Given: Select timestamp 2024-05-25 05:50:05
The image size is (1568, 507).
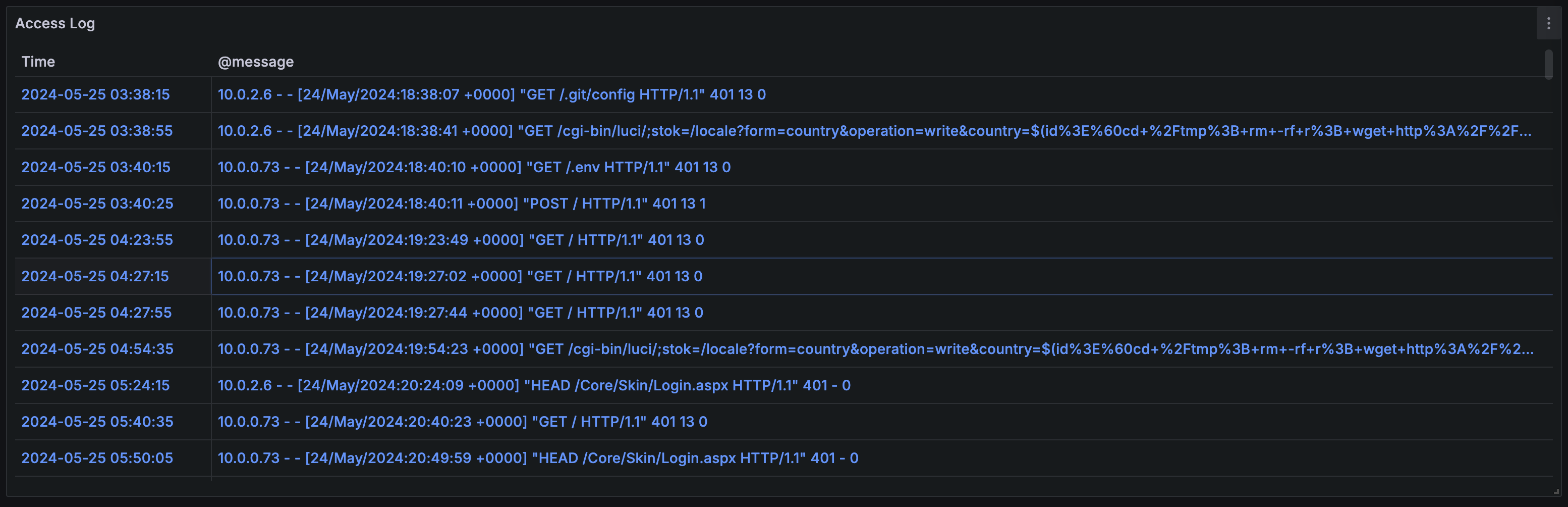Looking at the screenshot, I should pos(97,458).
